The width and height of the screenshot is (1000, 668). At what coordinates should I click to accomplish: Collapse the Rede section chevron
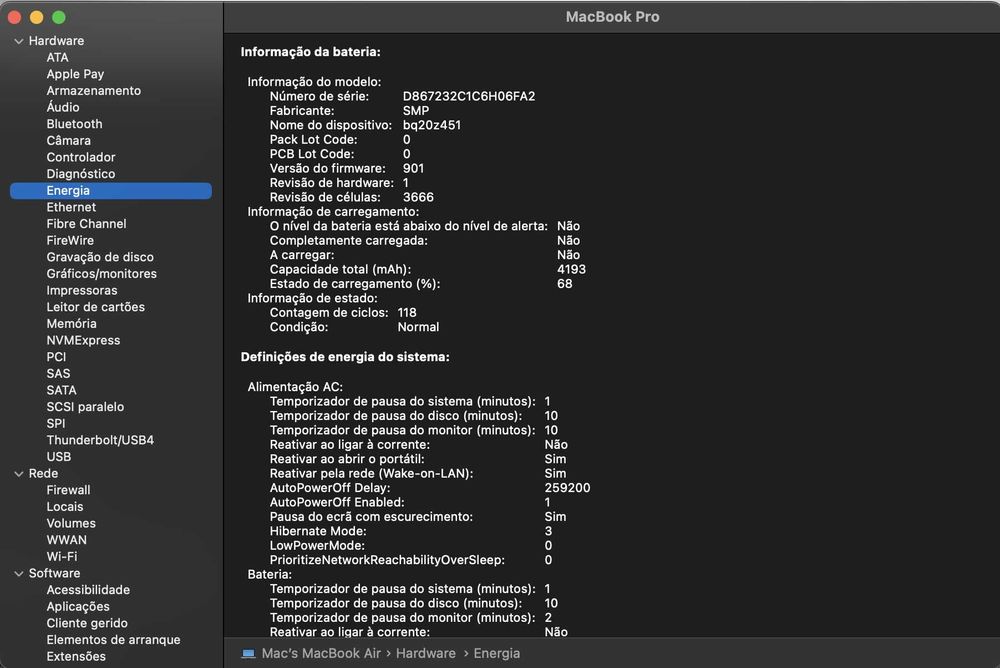coord(18,473)
